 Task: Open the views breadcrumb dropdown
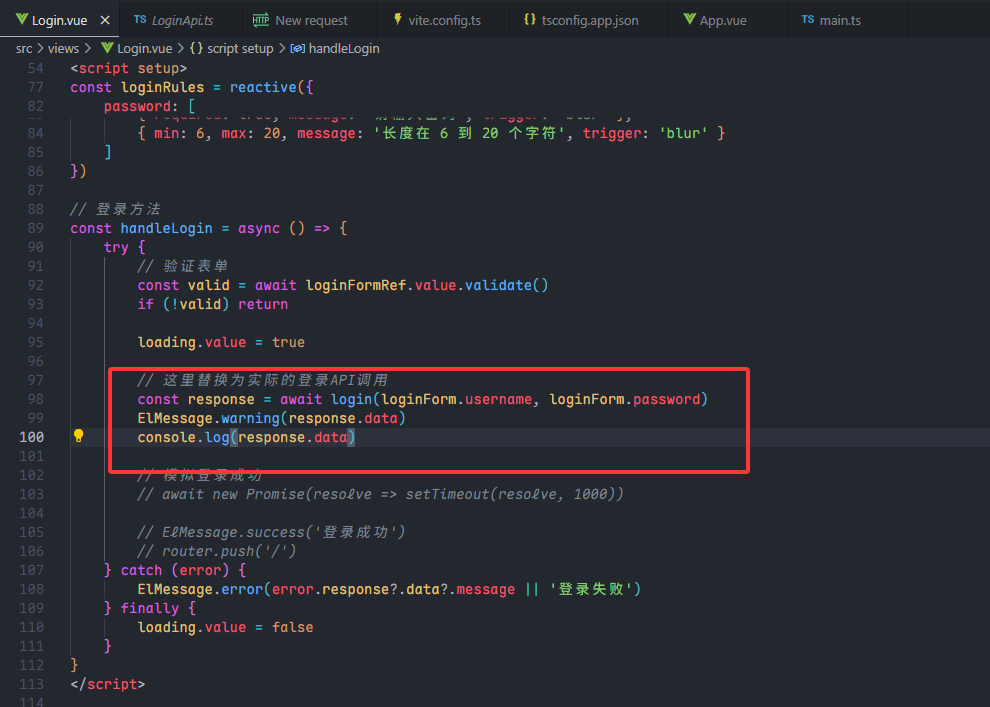63,48
